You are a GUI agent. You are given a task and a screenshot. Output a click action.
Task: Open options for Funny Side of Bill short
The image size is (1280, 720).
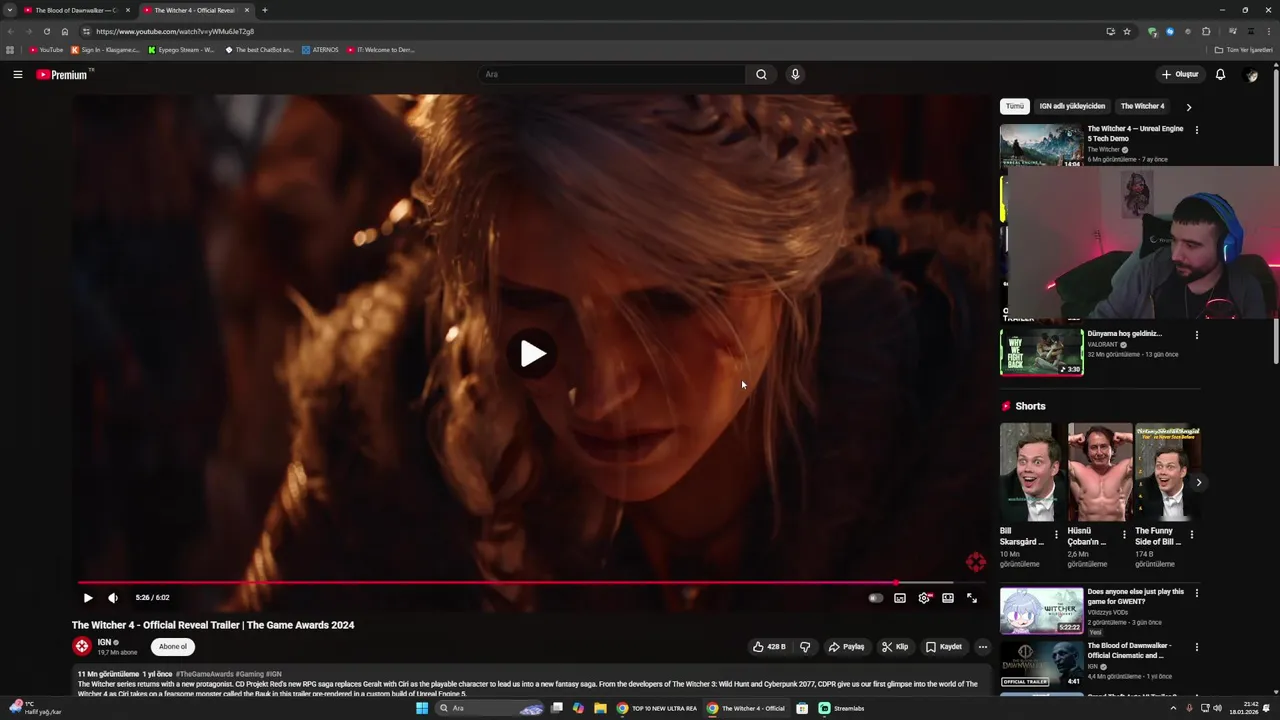1191,535
